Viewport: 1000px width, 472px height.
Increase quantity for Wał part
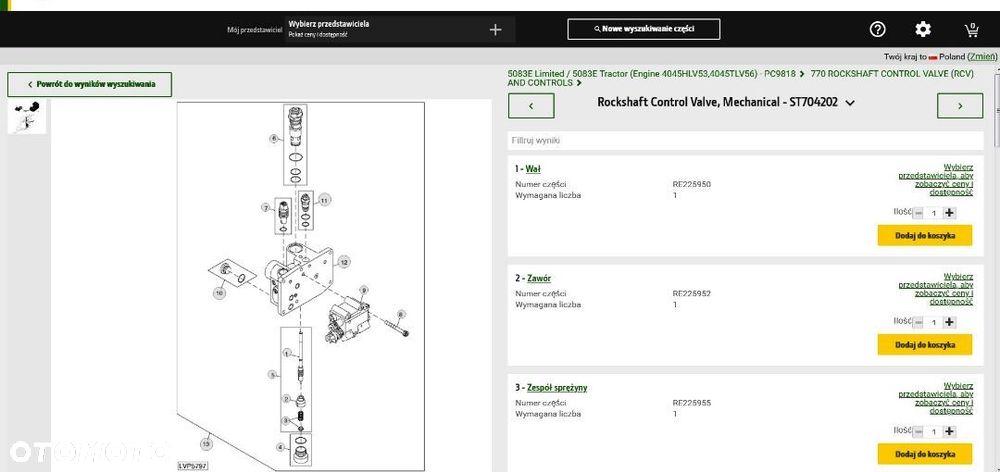tap(950, 213)
